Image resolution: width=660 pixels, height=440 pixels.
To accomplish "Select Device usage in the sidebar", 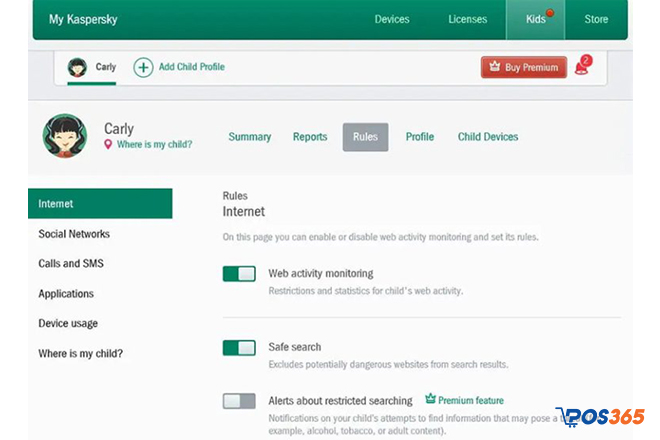I will [x=68, y=323].
